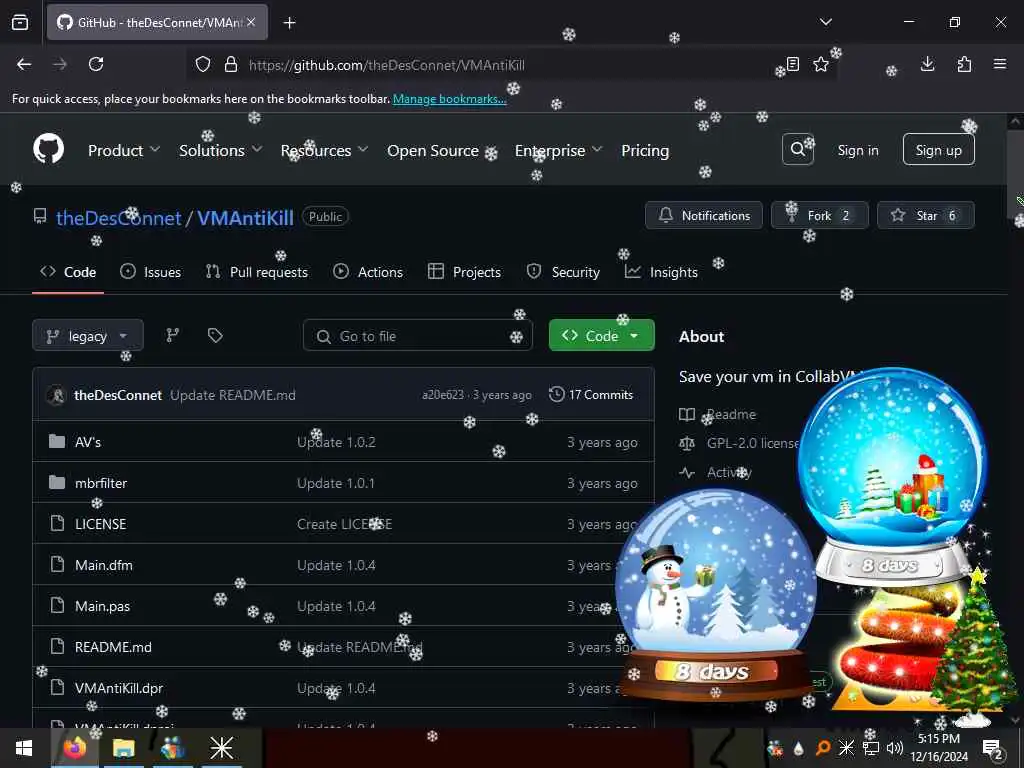
Task: Click the Firefox taskbar icon
Action: tap(75, 748)
